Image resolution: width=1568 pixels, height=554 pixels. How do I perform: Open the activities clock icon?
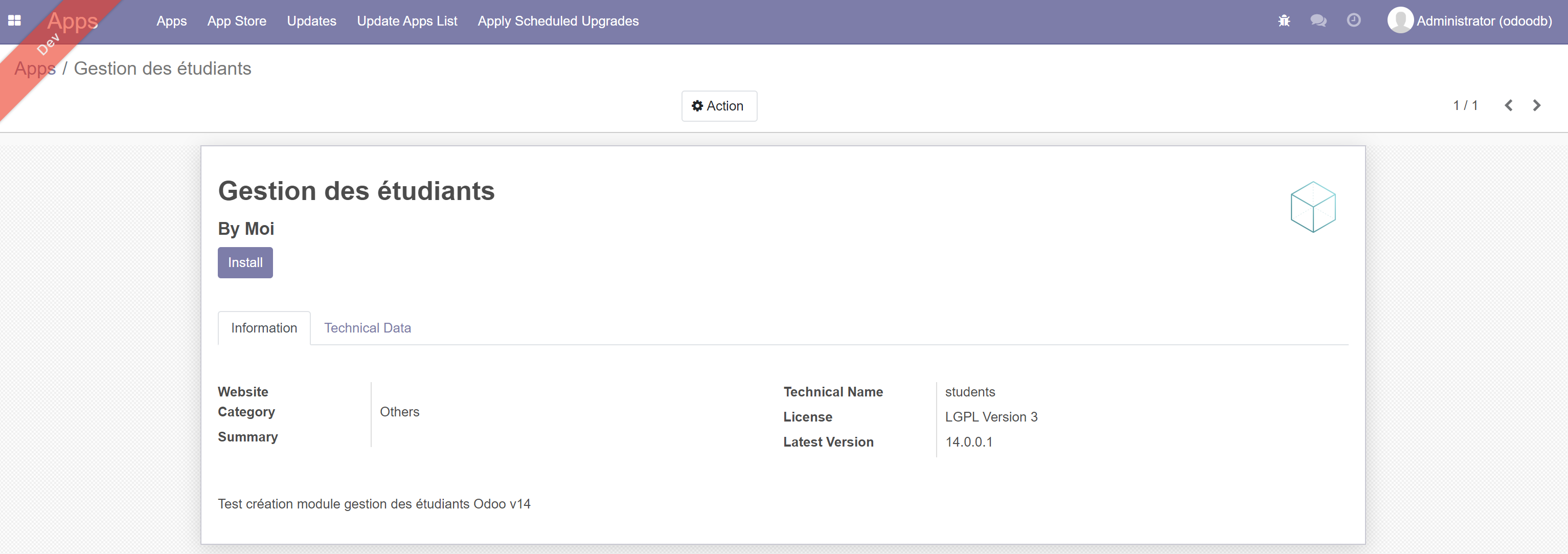[x=1353, y=20]
